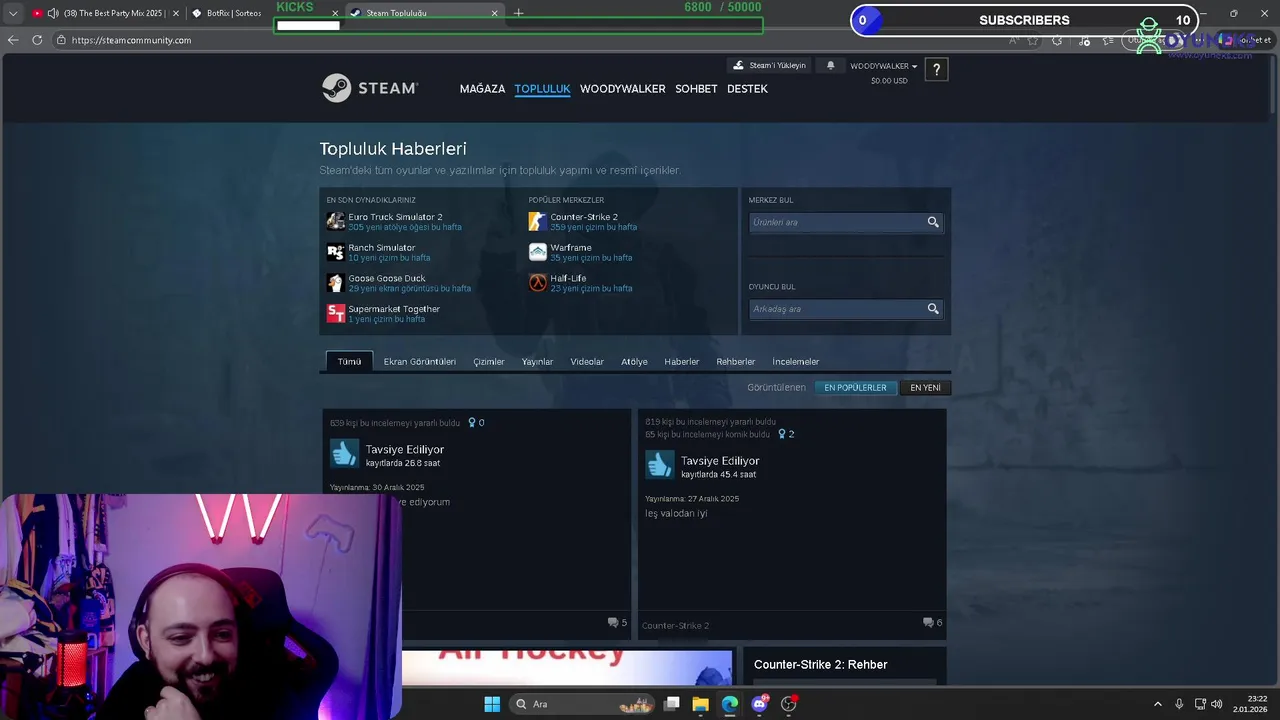This screenshot has height=720, width=1280.
Task: Close the Steam Topluluğu browser tab
Action: click(x=494, y=13)
